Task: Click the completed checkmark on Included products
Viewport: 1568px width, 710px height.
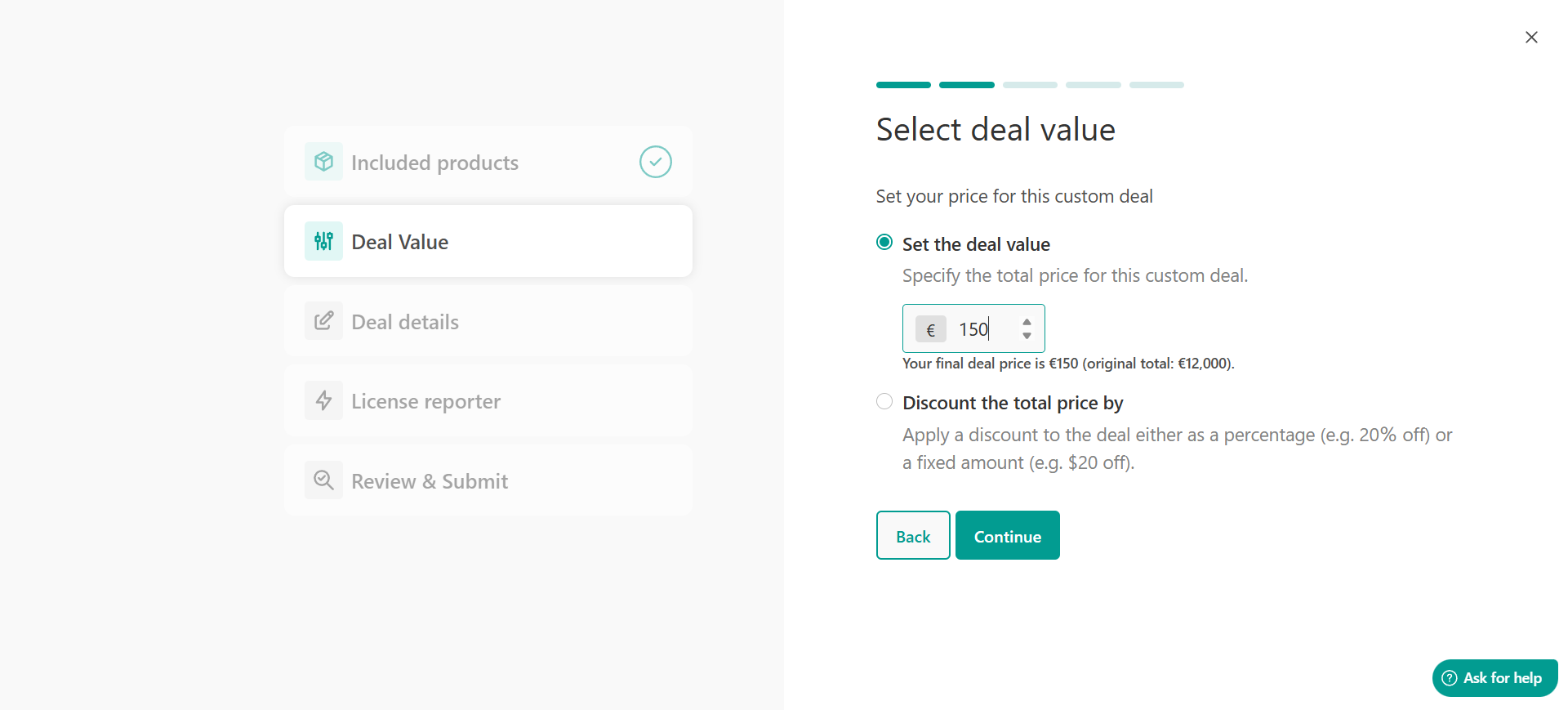Action: pyautogui.click(x=656, y=162)
